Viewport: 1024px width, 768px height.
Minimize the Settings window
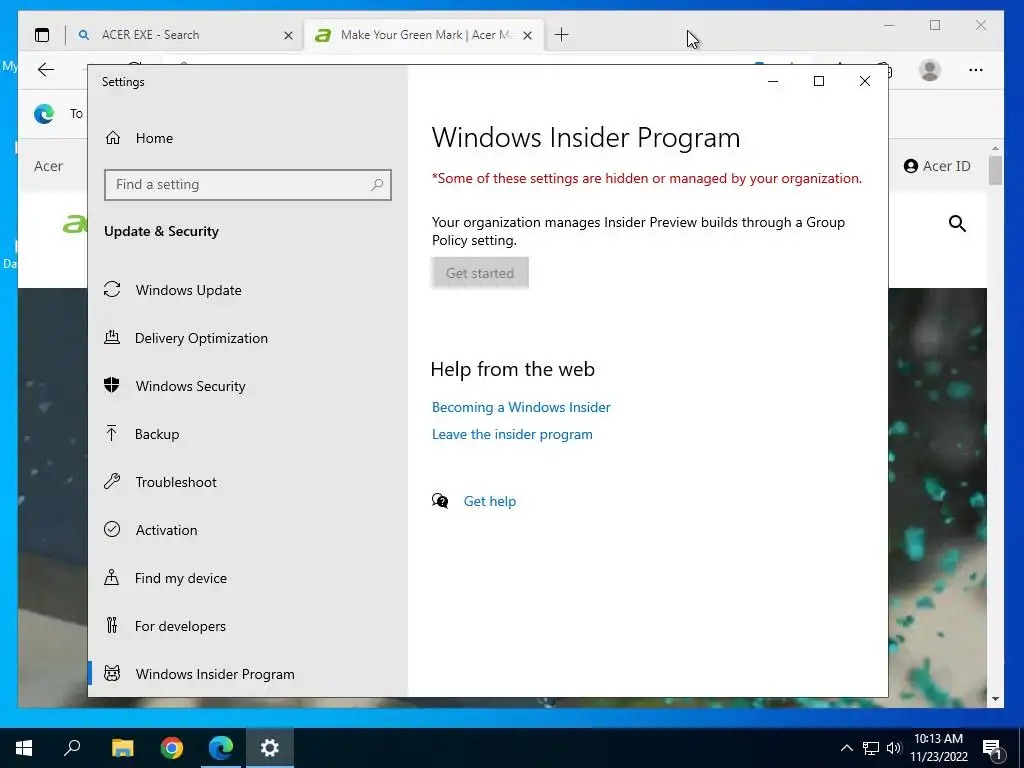coord(773,81)
